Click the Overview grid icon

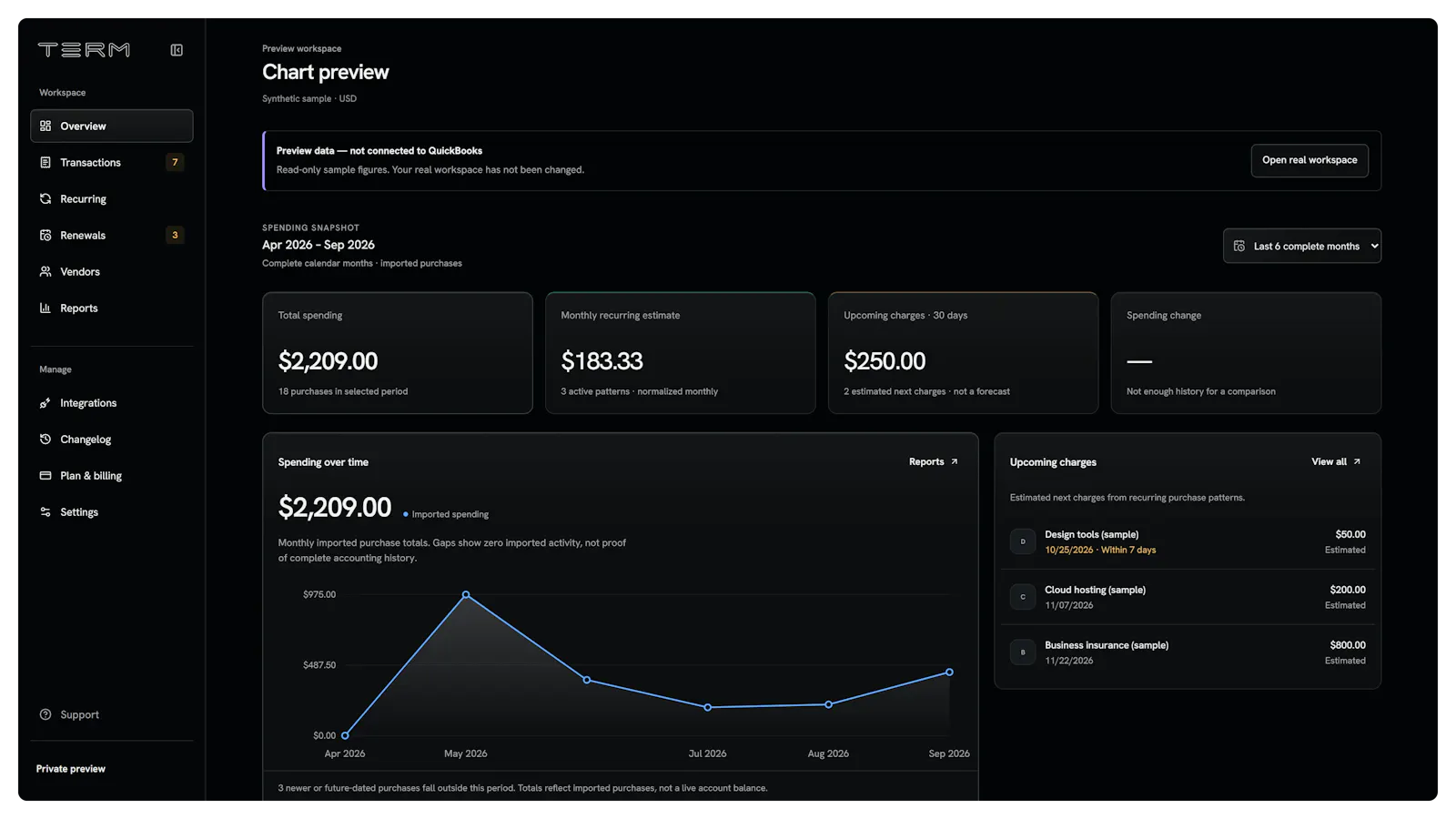(x=45, y=126)
